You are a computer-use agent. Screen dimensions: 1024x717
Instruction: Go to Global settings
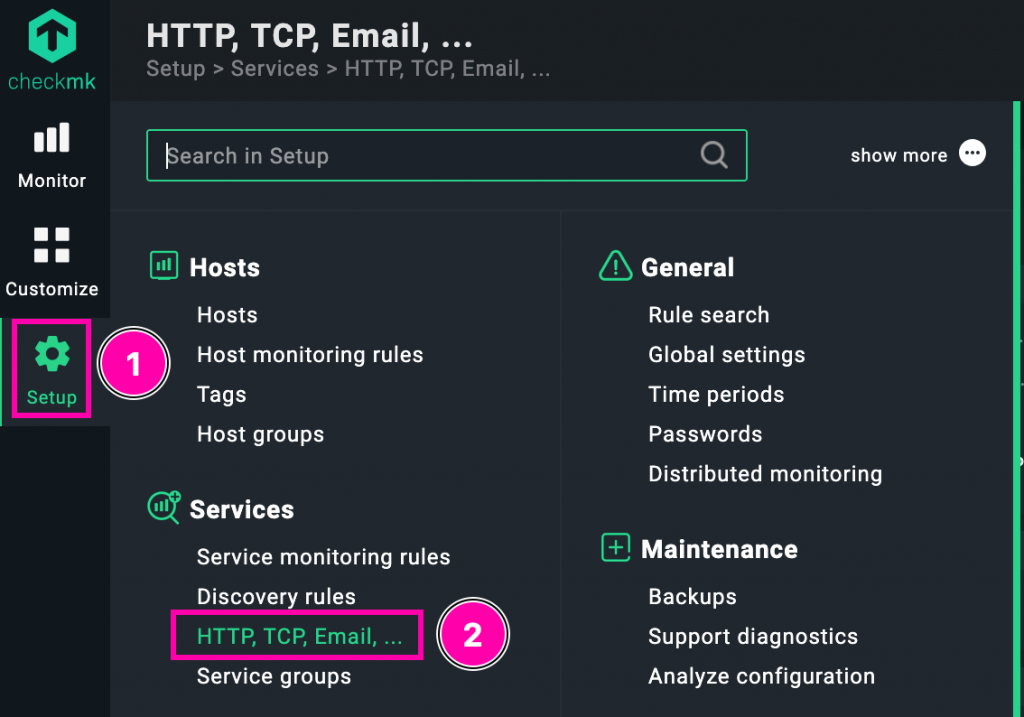point(726,355)
